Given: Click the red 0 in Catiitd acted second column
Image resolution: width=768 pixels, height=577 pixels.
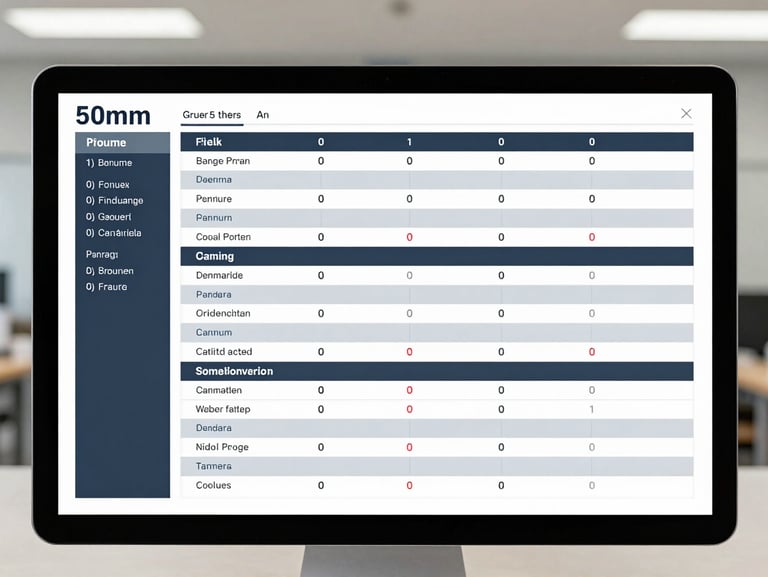Looking at the screenshot, I should (x=409, y=352).
